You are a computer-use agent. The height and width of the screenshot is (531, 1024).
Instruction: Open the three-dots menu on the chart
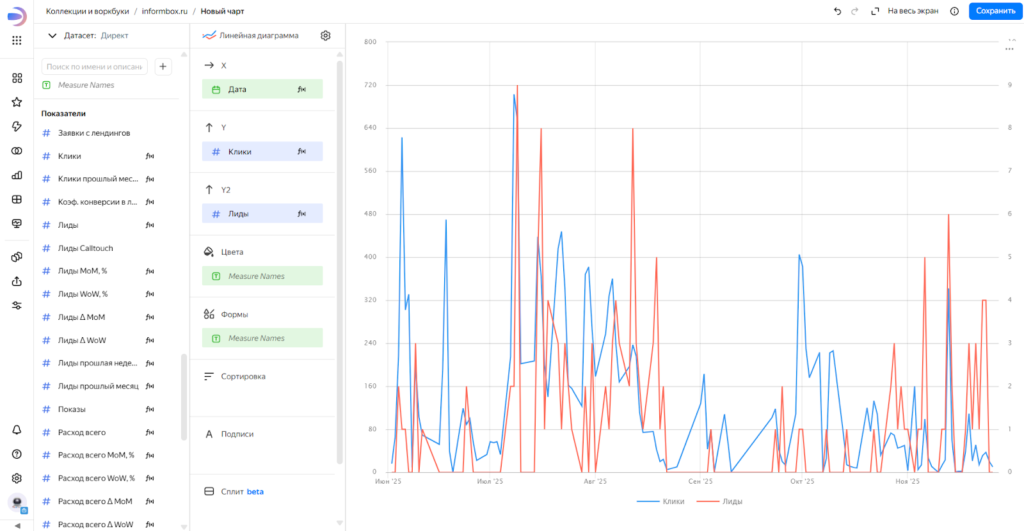tap(1008, 49)
